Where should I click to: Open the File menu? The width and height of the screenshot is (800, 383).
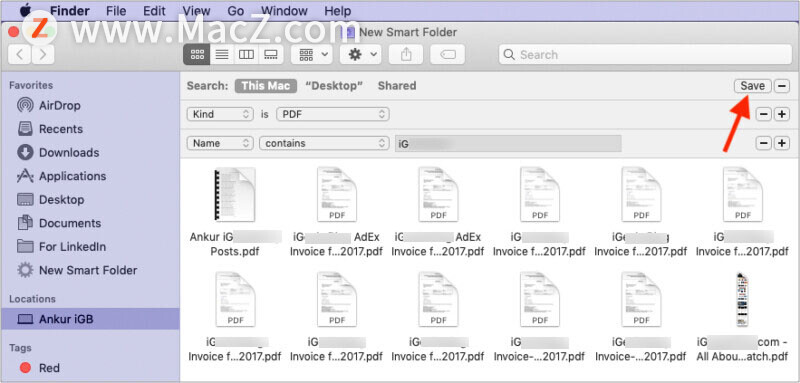point(116,11)
